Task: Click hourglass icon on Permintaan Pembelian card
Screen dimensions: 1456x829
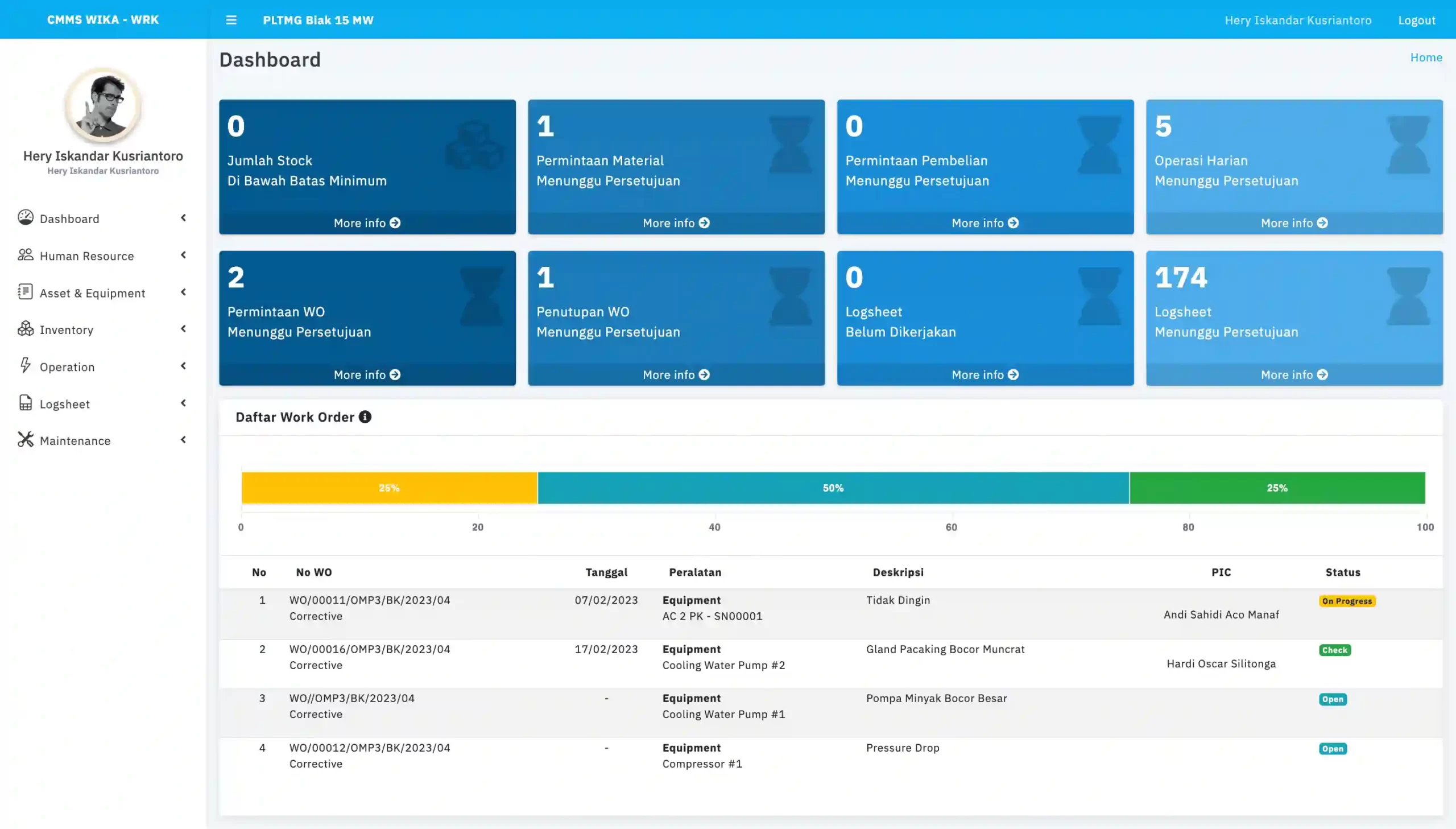Action: [x=1099, y=145]
